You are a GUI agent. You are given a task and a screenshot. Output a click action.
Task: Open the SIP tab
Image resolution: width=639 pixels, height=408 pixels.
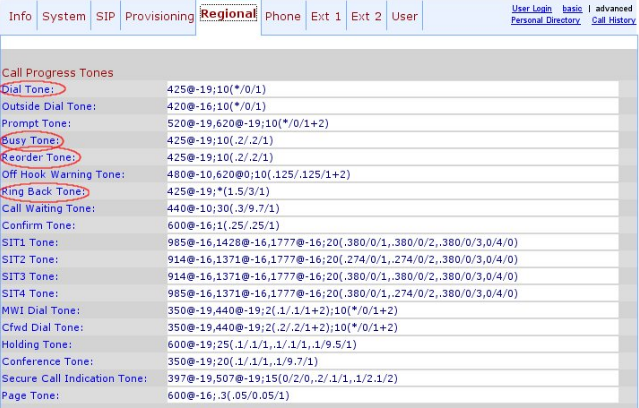(x=106, y=16)
